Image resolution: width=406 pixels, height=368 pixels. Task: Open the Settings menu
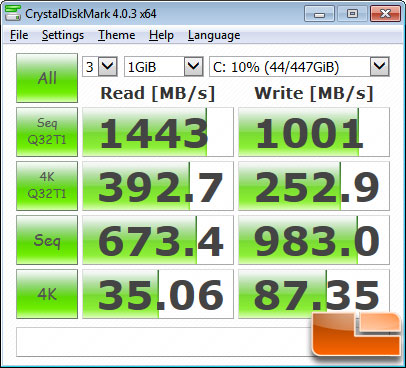63,35
